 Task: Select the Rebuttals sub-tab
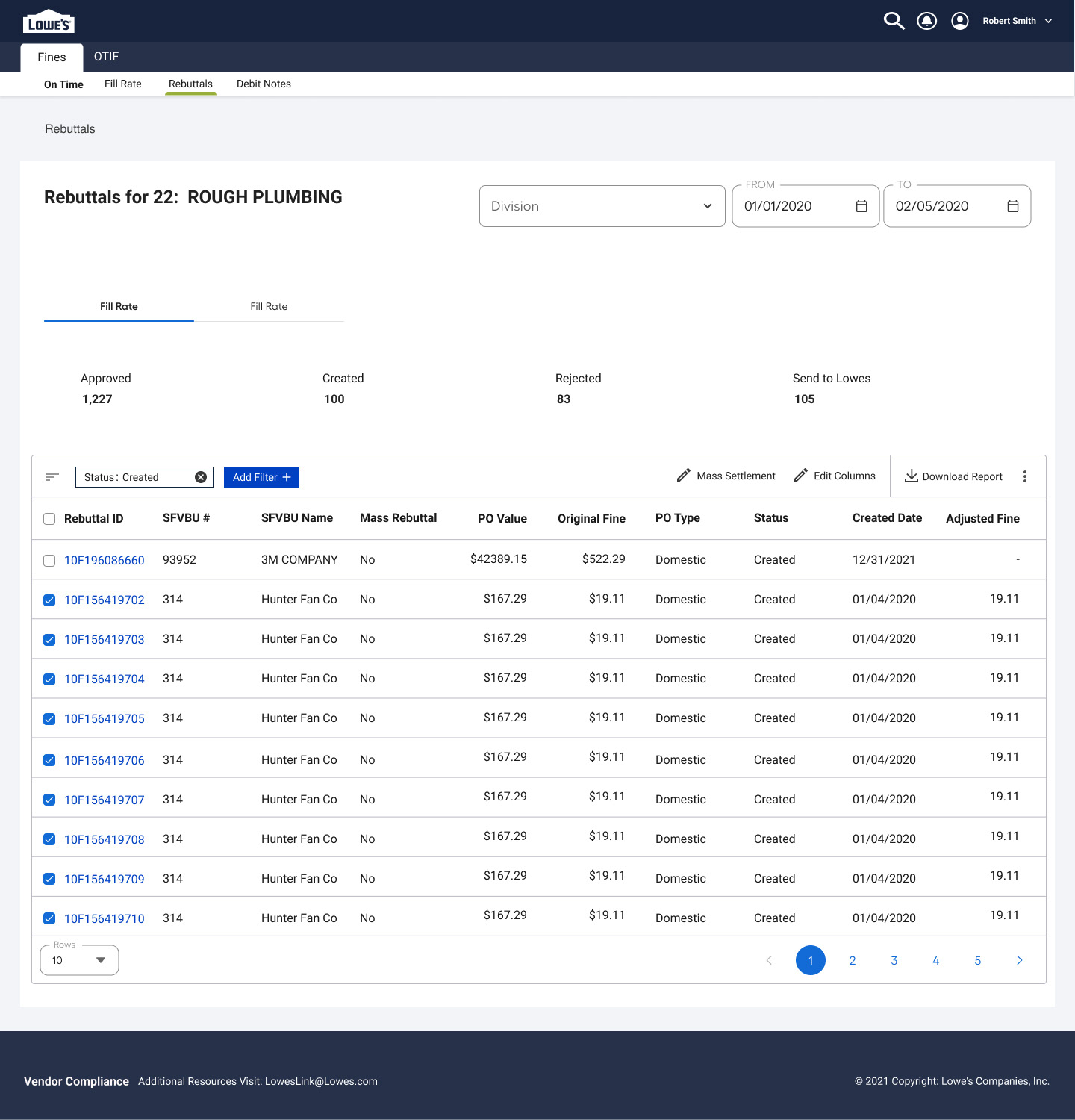point(190,84)
